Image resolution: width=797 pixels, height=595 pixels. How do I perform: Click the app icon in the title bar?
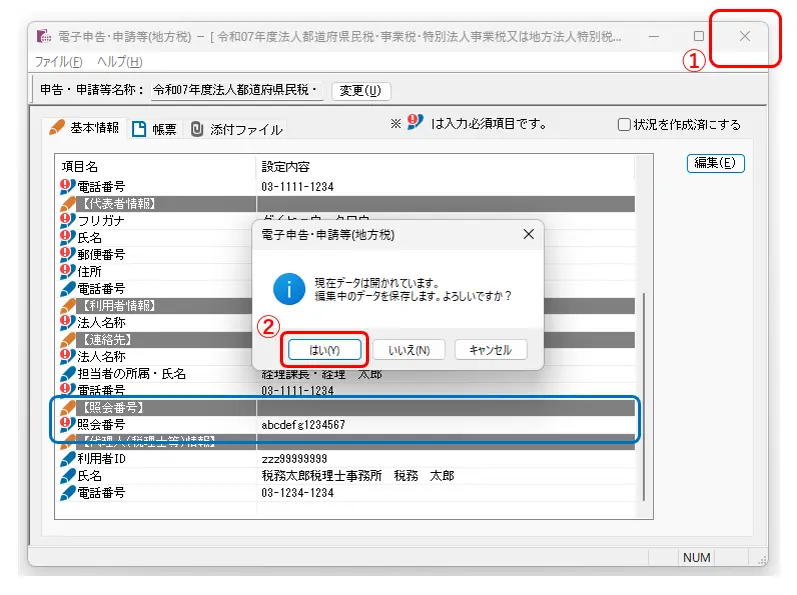[44, 36]
